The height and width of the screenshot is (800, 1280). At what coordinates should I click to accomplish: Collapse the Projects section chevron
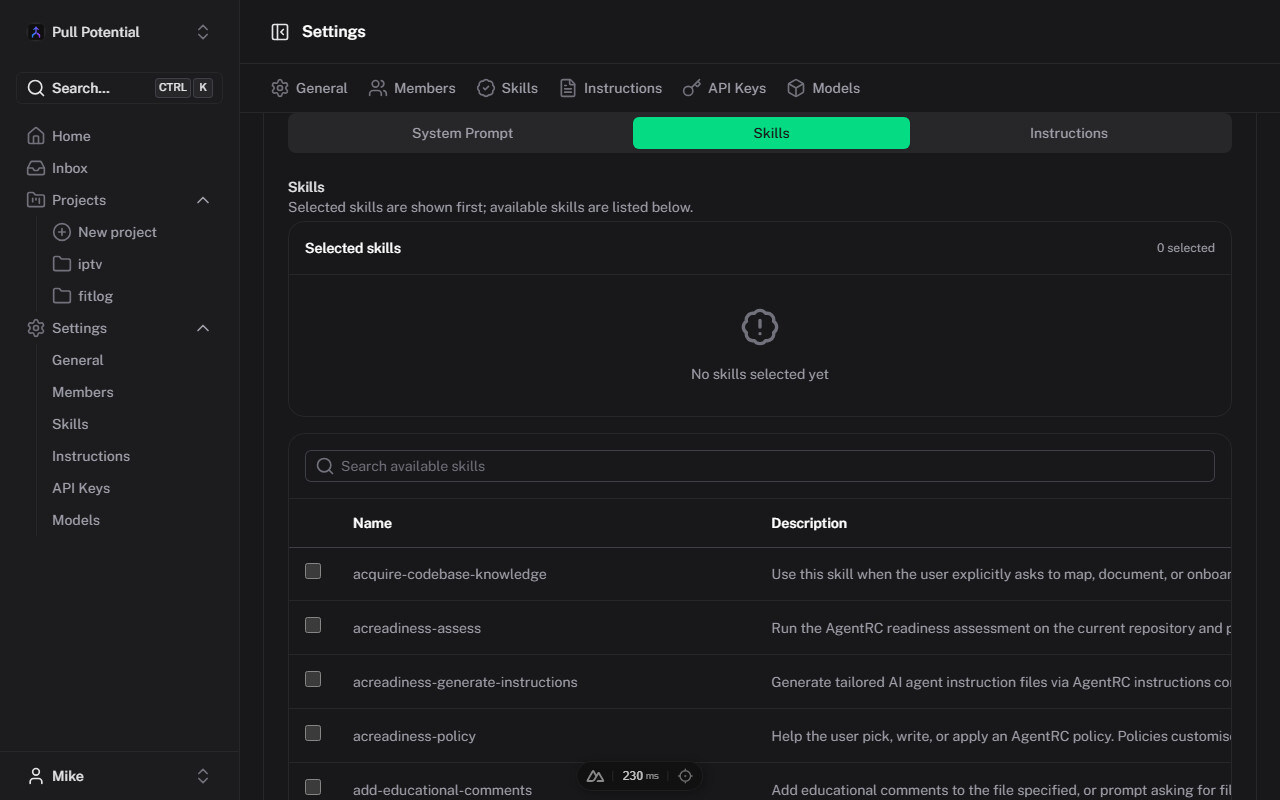coord(203,200)
